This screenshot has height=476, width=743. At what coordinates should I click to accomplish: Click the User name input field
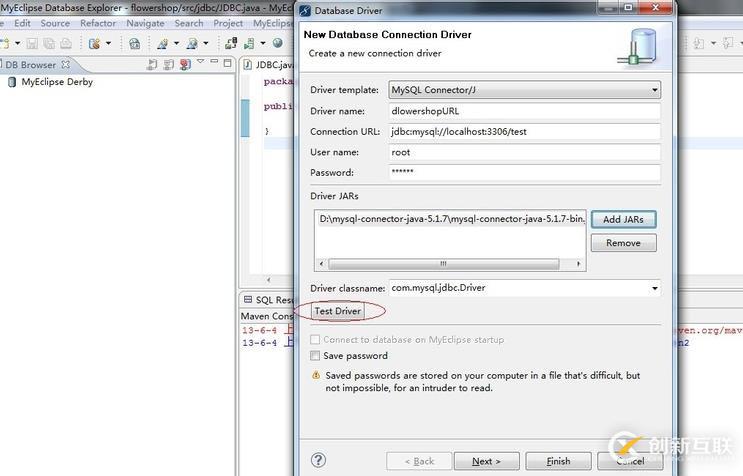point(525,152)
